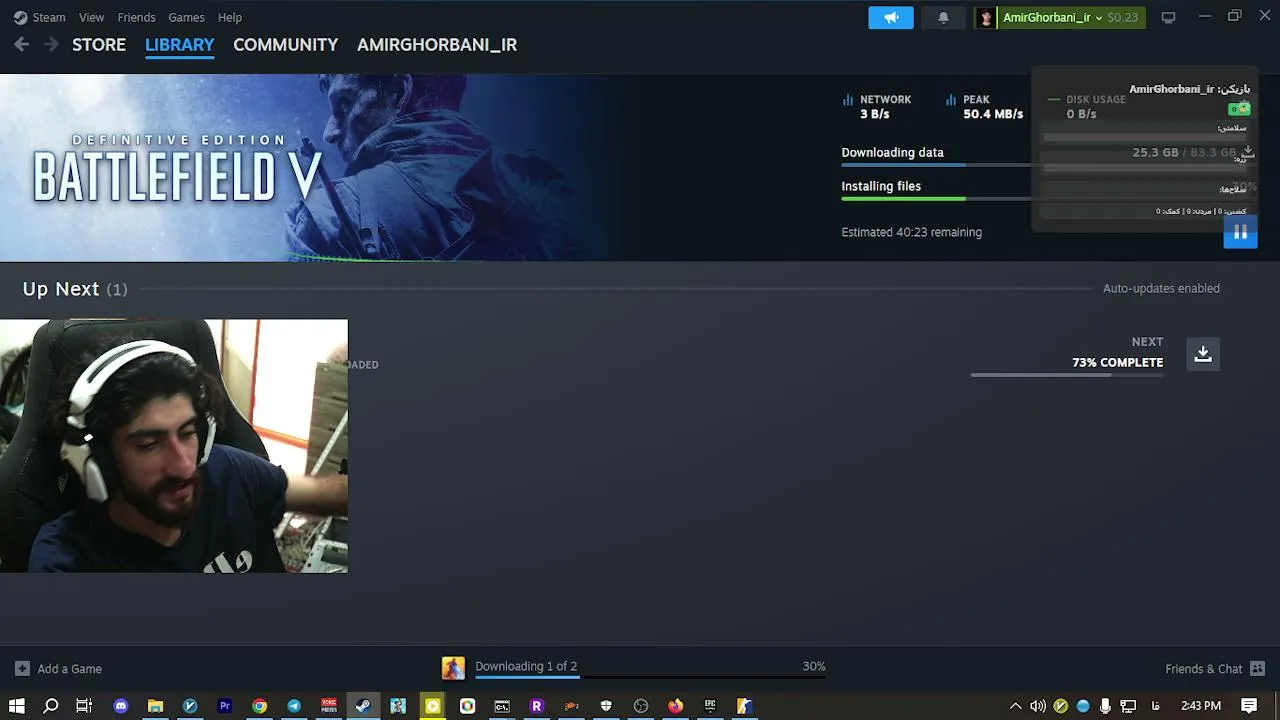Open the Help menu
Viewport: 1280px width, 720px height.
point(230,17)
